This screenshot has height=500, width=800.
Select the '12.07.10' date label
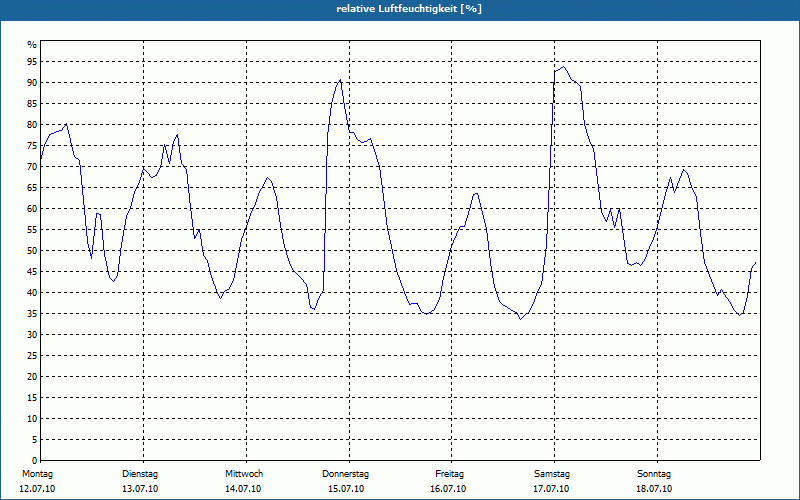point(37,489)
